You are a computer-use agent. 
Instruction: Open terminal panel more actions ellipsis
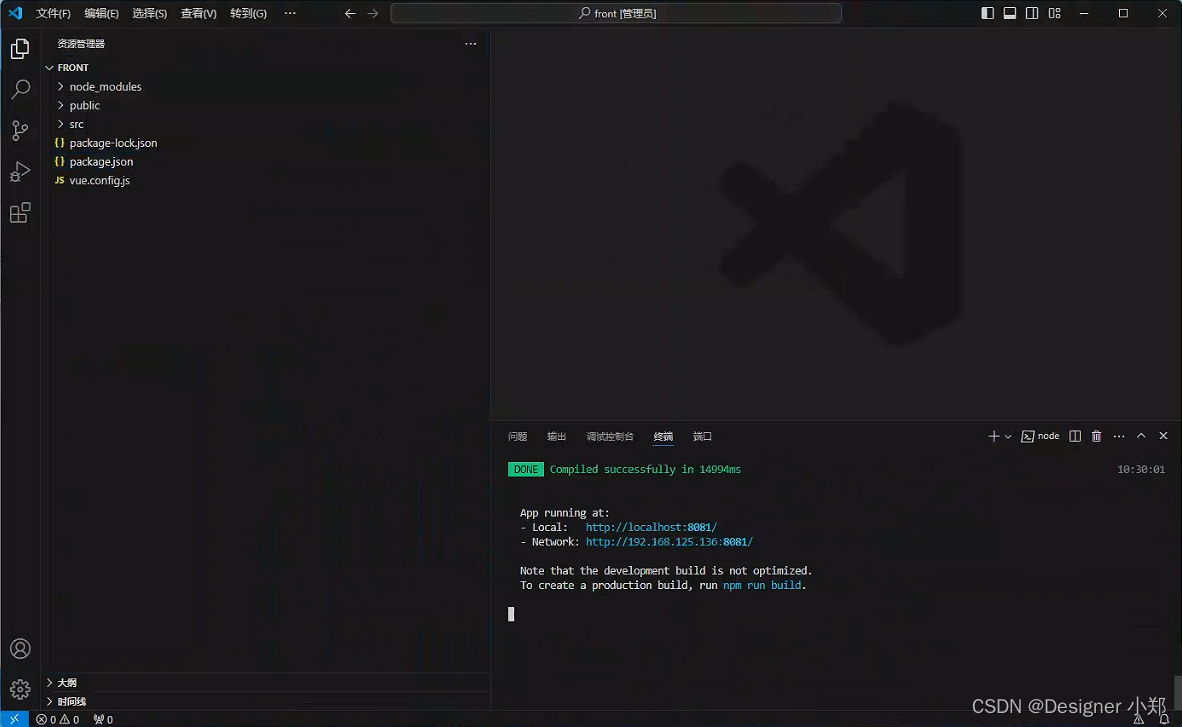(1119, 436)
